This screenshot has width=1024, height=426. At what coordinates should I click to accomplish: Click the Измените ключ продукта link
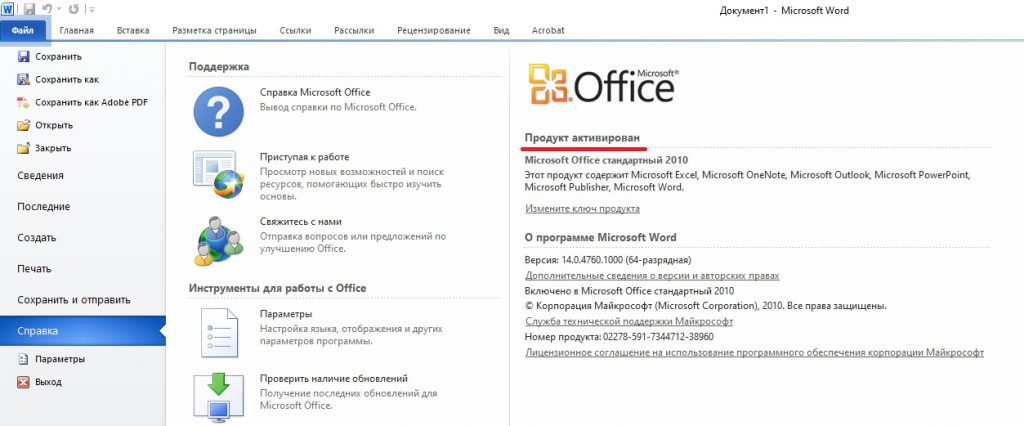[583, 208]
